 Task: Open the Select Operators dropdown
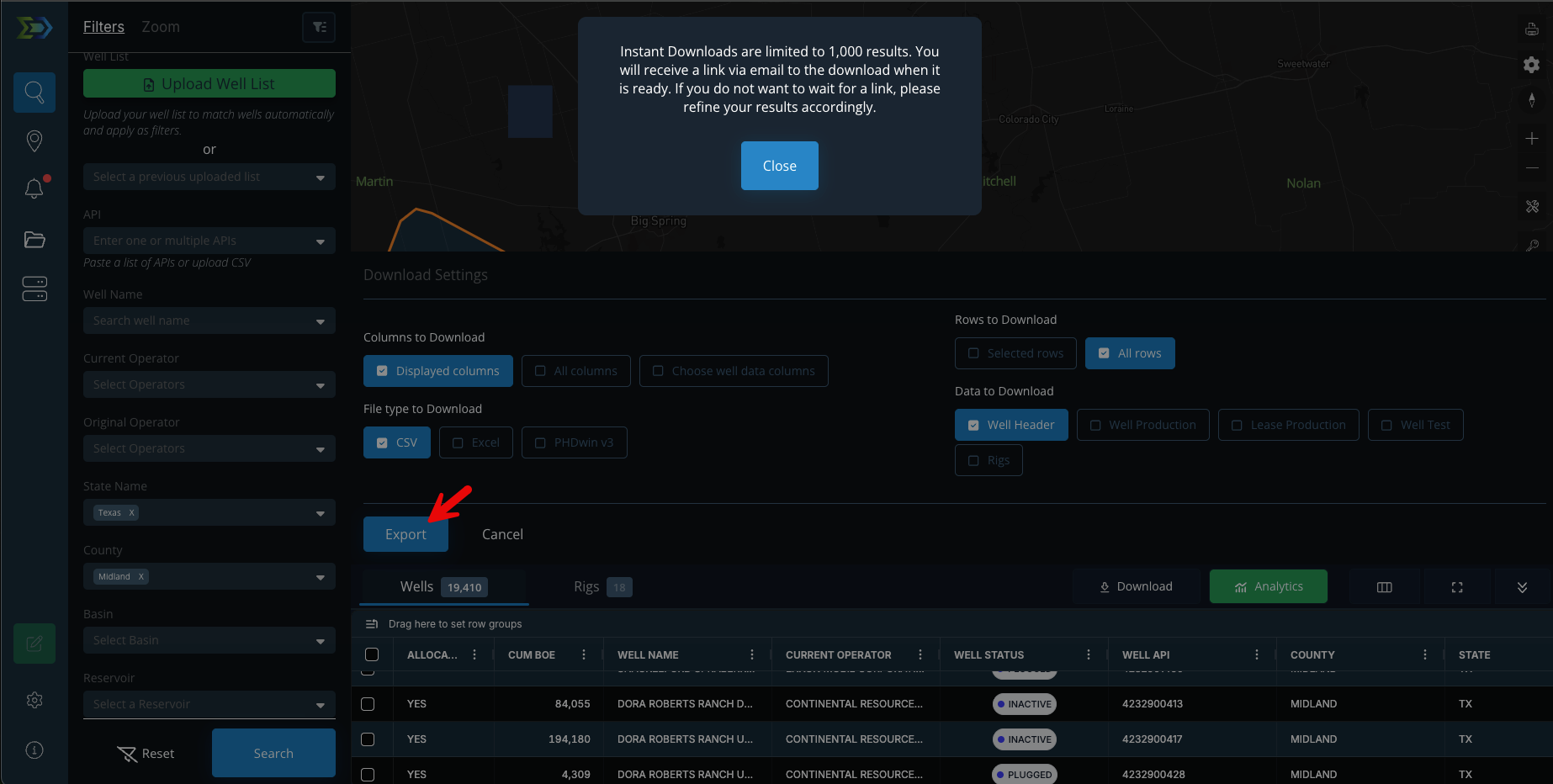pos(209,384)
